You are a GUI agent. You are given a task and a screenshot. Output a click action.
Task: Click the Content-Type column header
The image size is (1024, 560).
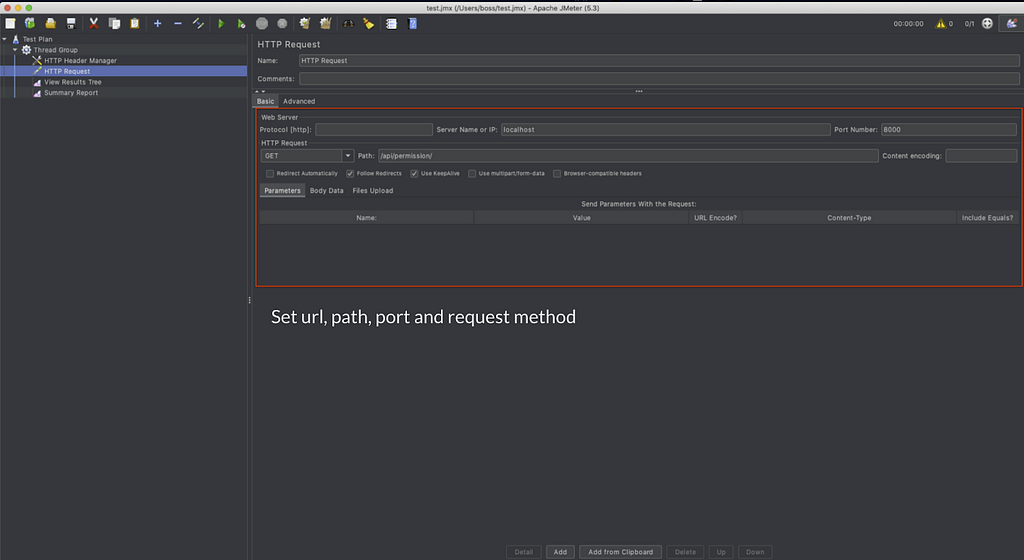click(849, 218)
